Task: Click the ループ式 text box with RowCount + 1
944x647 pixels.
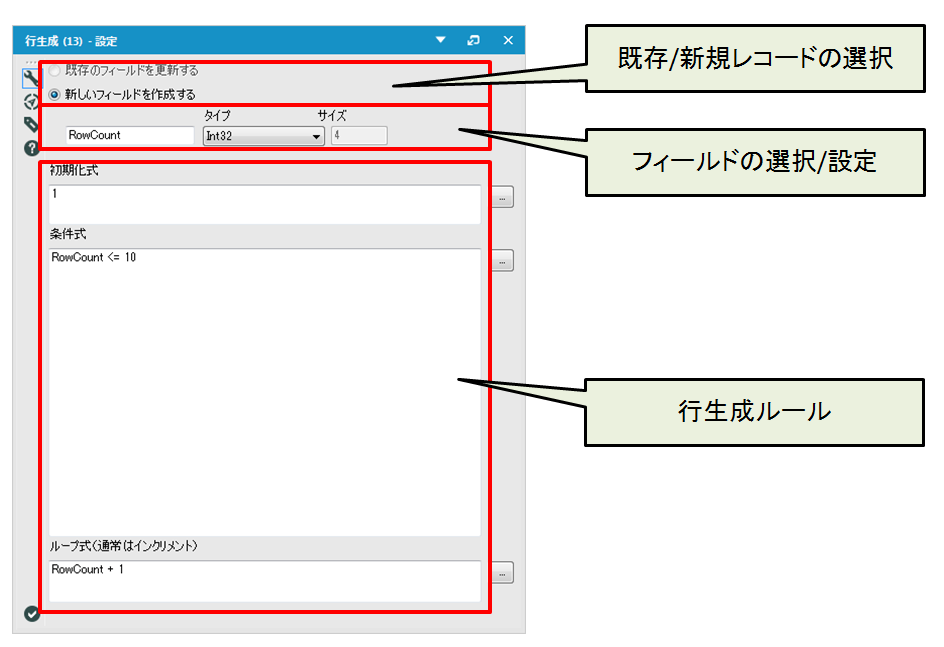Action: tap(265, 580)
